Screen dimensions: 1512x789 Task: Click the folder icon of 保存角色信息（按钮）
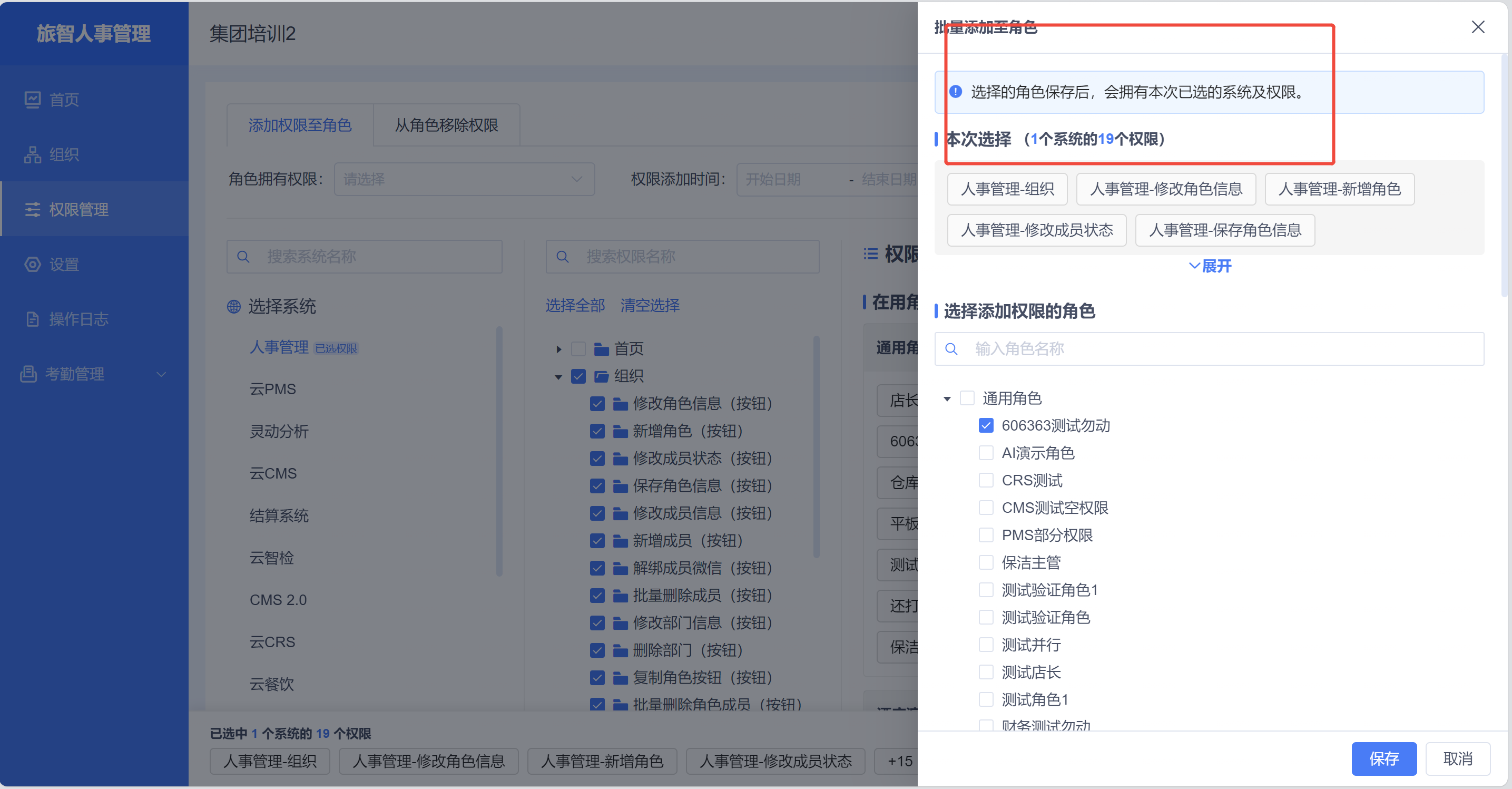(x=620, y=486)
